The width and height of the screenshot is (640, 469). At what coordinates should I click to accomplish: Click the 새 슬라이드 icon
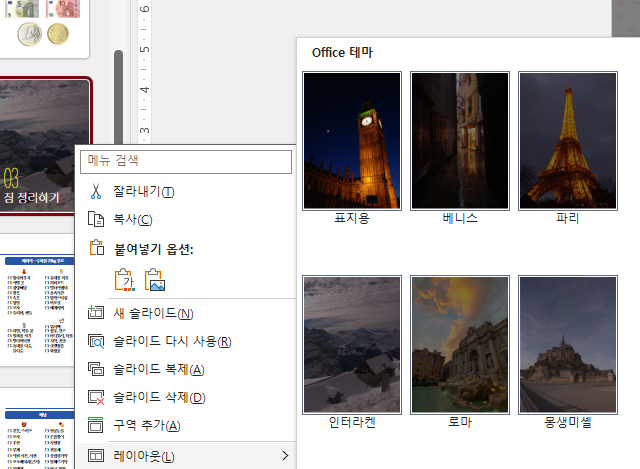point(96,314)
